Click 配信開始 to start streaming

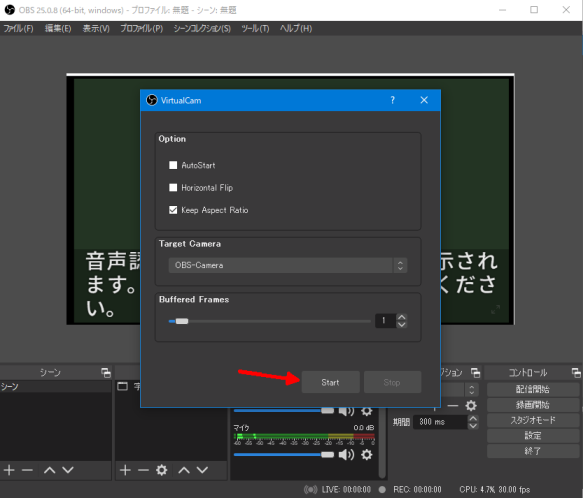(533, 389)
